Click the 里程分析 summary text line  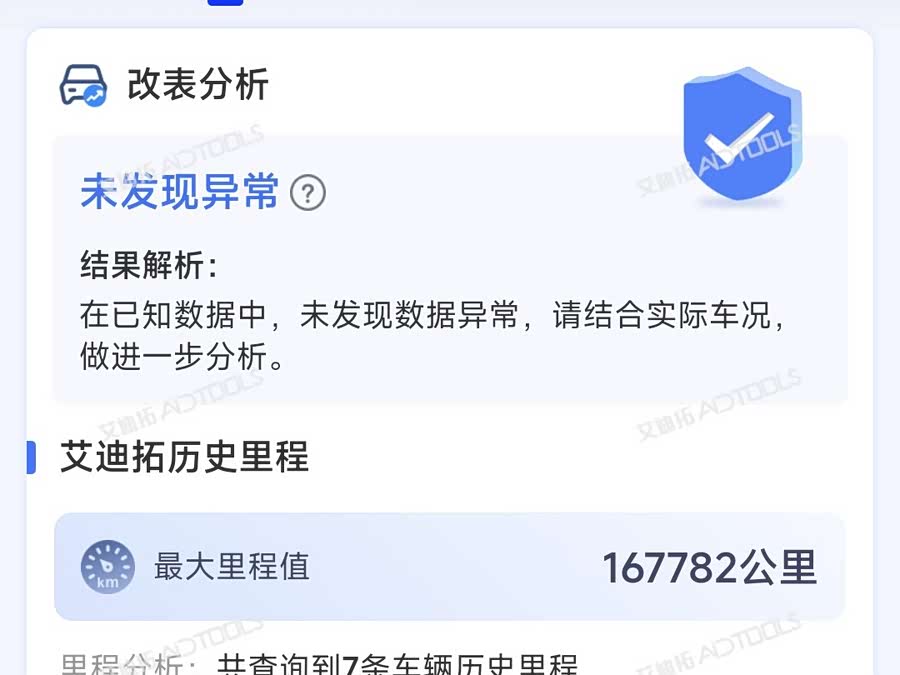319,665
